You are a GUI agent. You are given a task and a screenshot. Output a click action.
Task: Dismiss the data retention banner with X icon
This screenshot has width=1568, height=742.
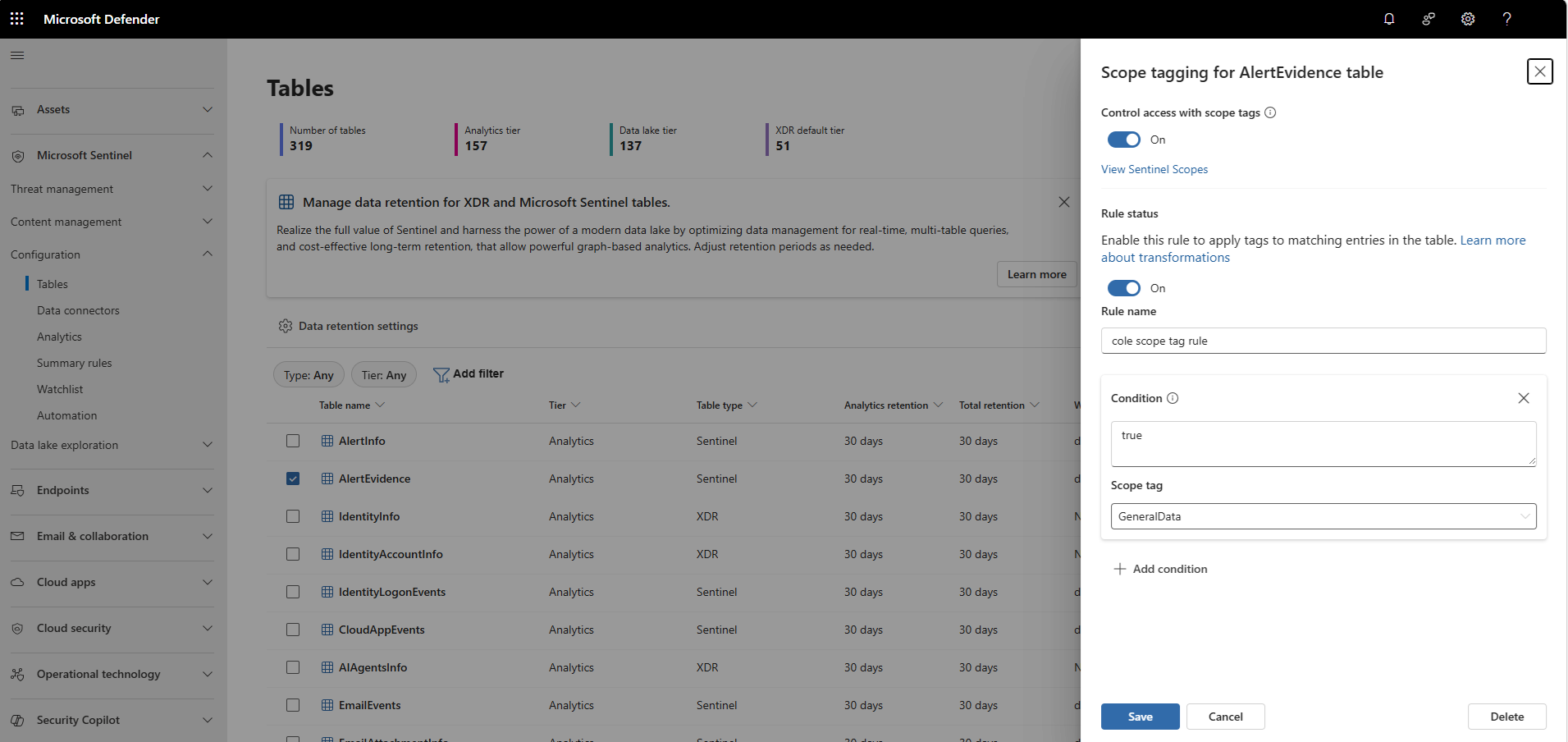pyautogui.click(x=1064, y=202)
